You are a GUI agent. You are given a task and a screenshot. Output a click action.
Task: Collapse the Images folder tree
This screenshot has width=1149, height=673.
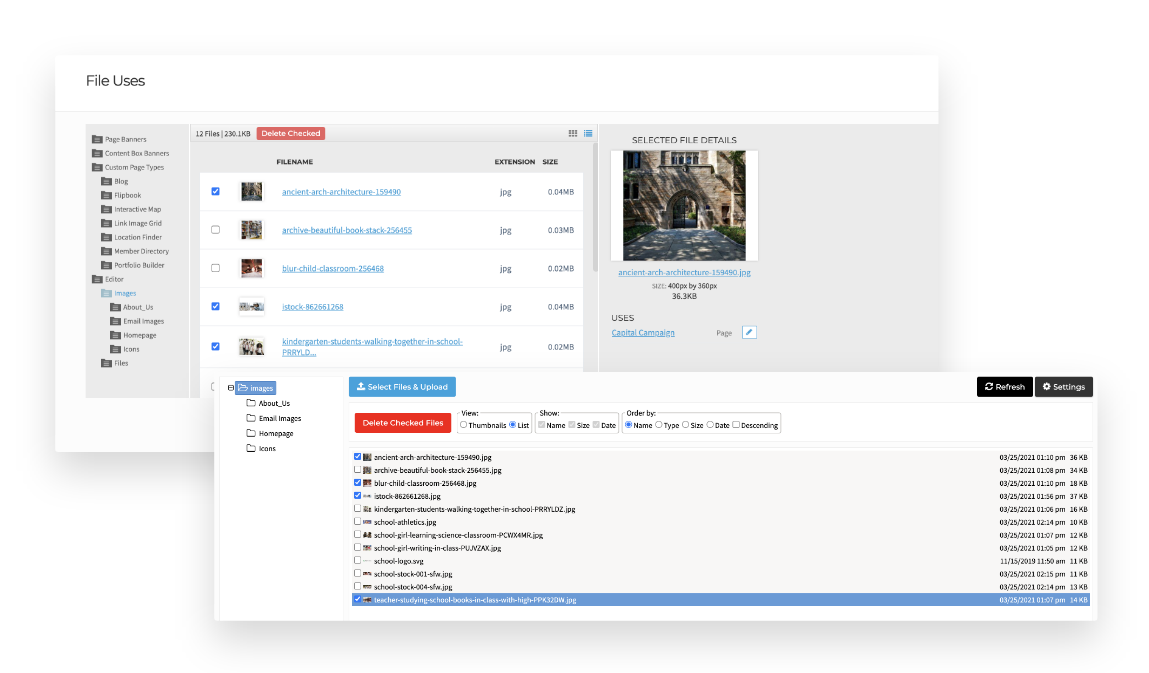[231, 388]
